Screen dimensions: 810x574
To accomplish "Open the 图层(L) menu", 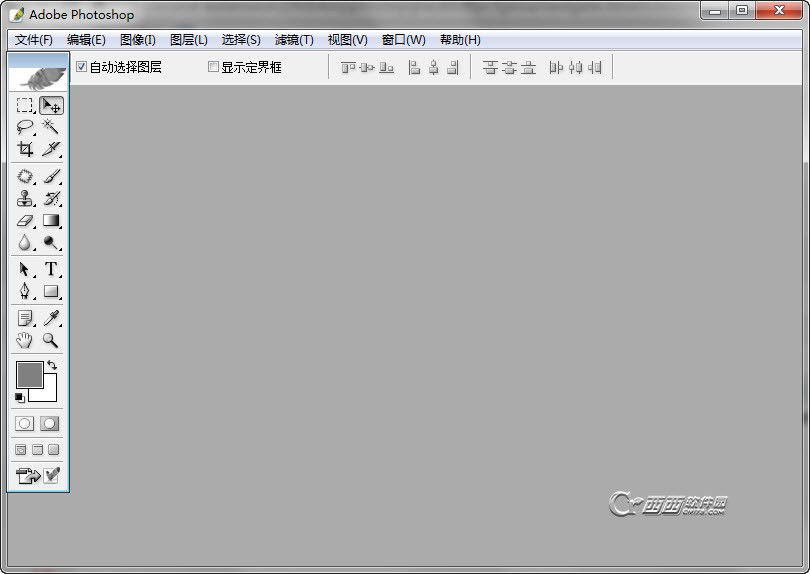I will click(x=189, y=40).
